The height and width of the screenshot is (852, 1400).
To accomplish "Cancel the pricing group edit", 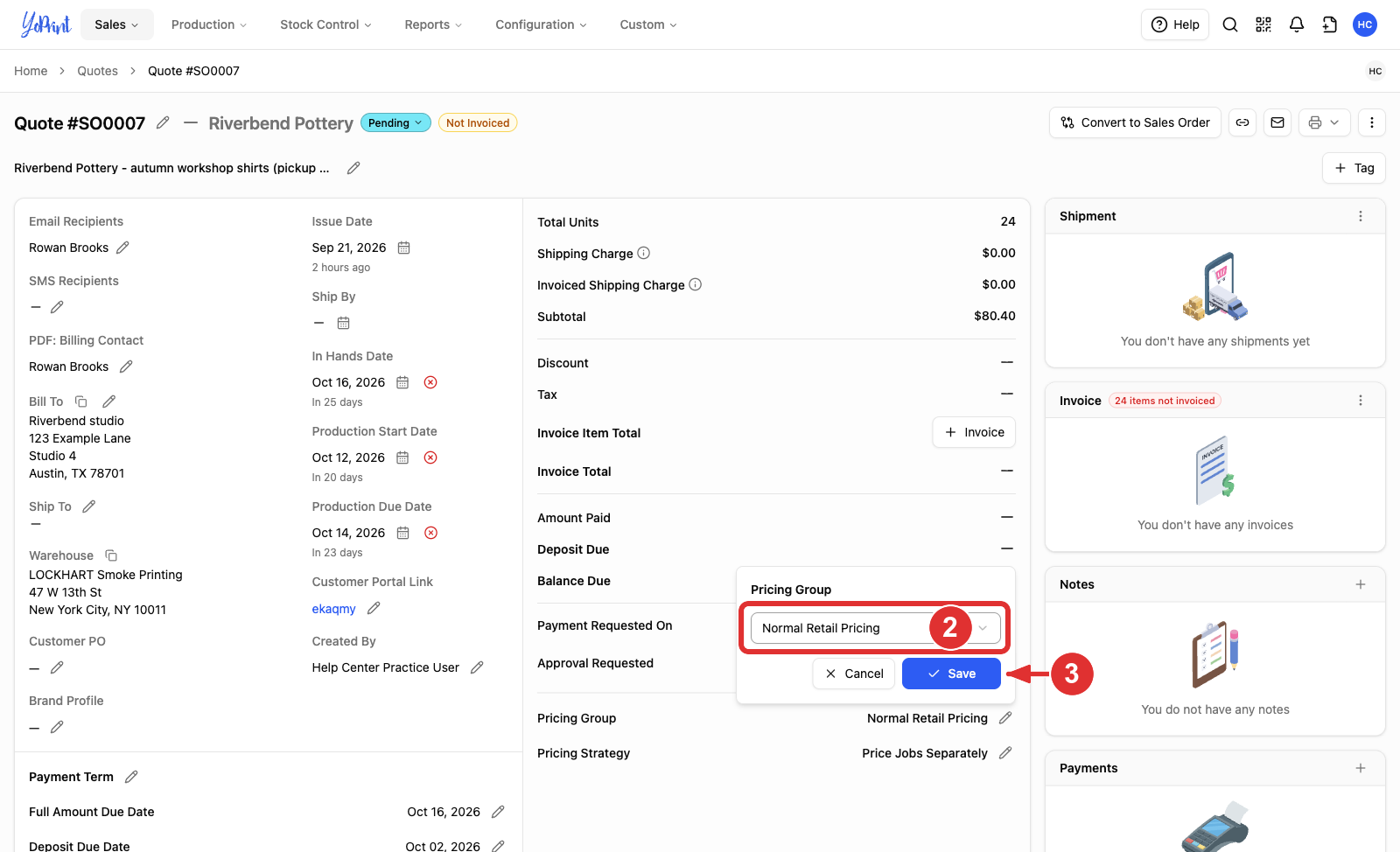I will tap(854, 674).
